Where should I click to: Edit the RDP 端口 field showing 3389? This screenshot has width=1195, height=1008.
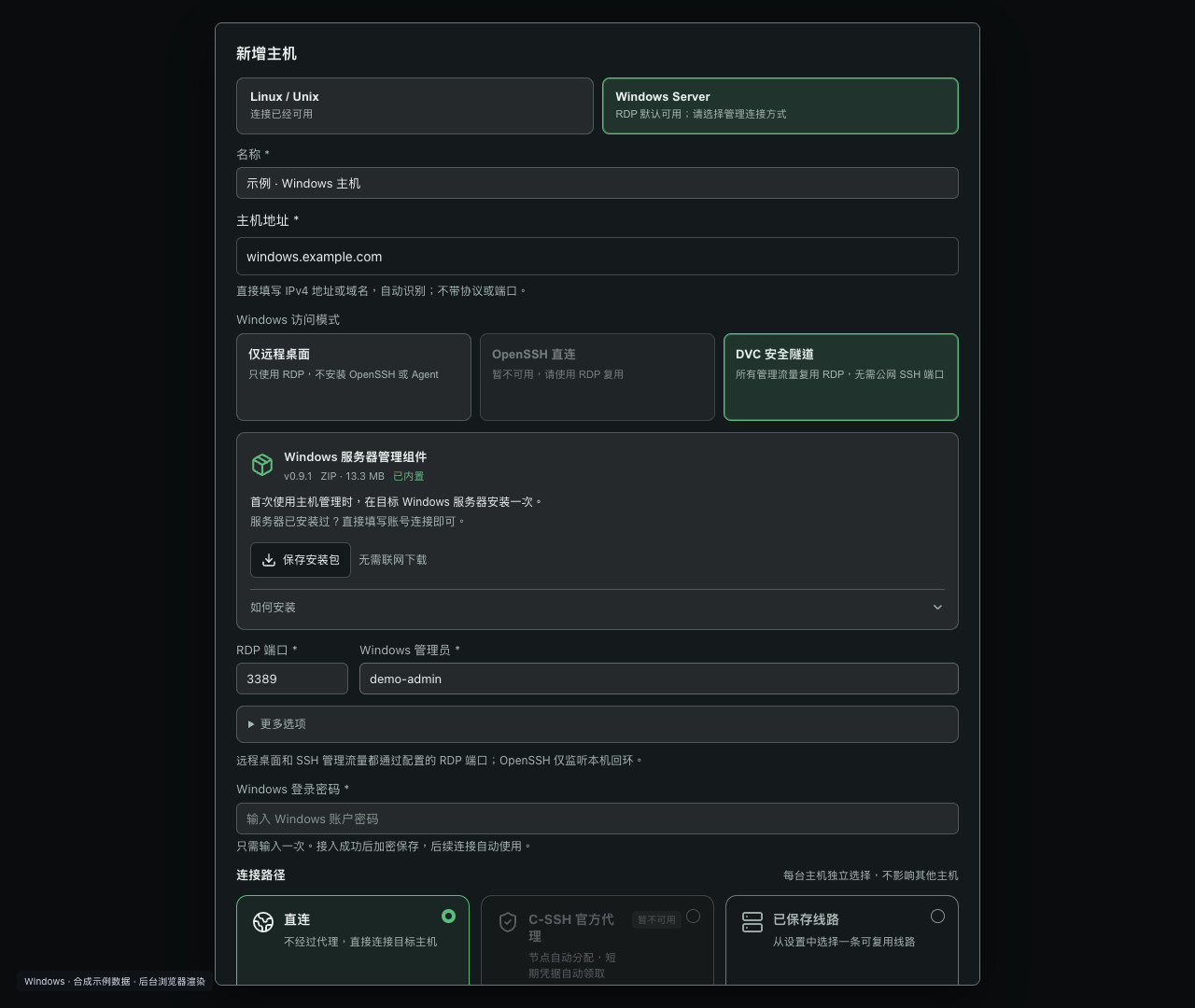pyautogui.click(x=292, y=679)
